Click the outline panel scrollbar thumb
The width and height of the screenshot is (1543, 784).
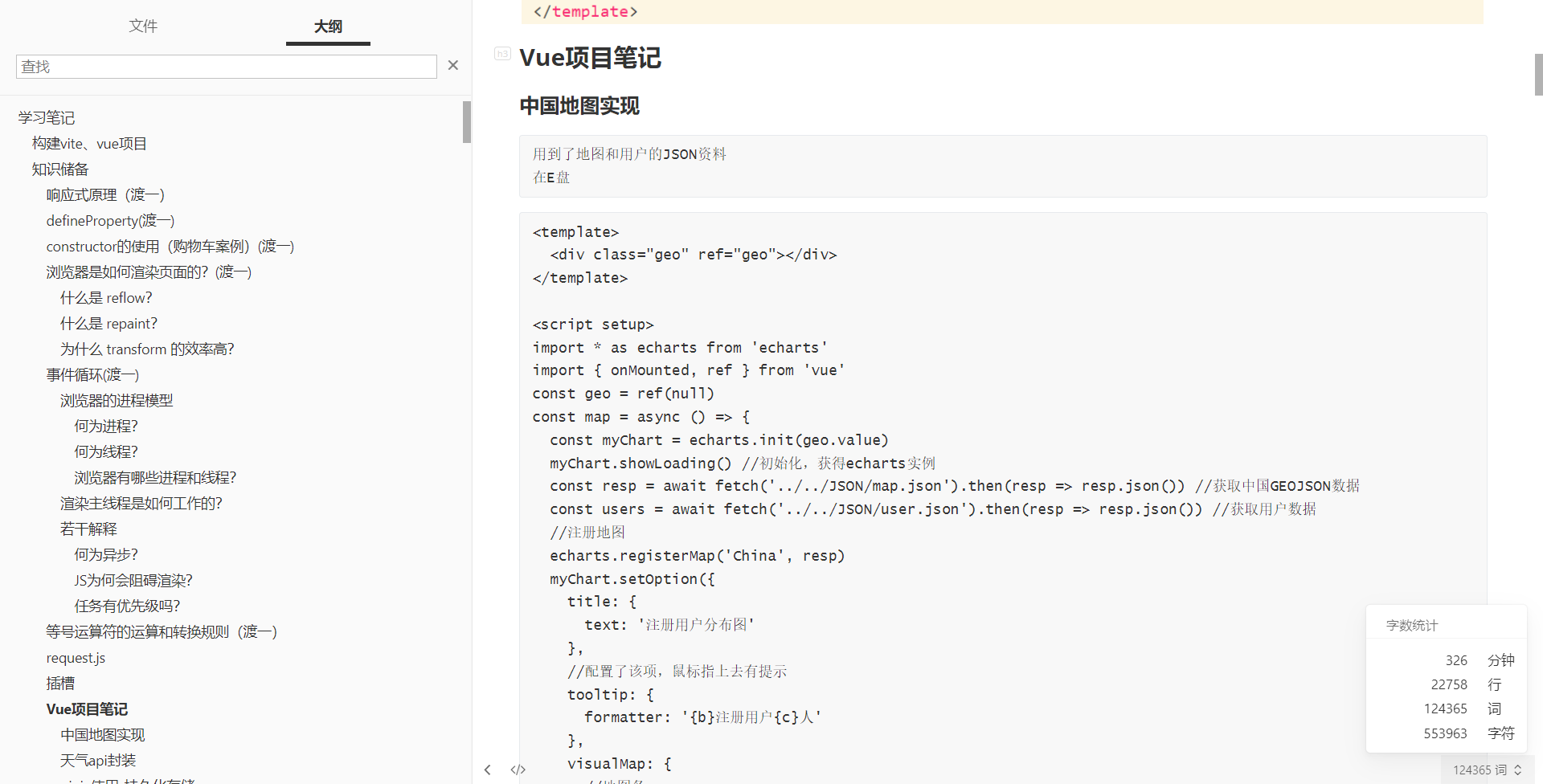click(466, 122)
